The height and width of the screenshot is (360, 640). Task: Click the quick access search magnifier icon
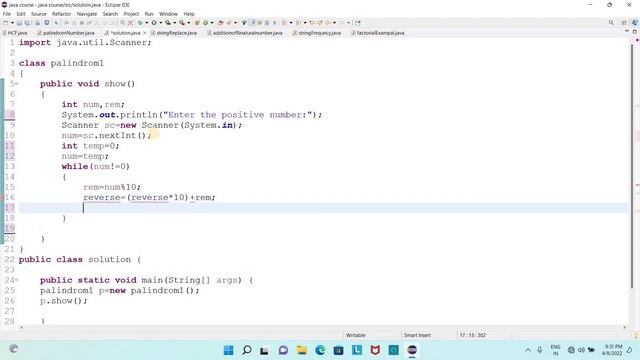point(611,23)
